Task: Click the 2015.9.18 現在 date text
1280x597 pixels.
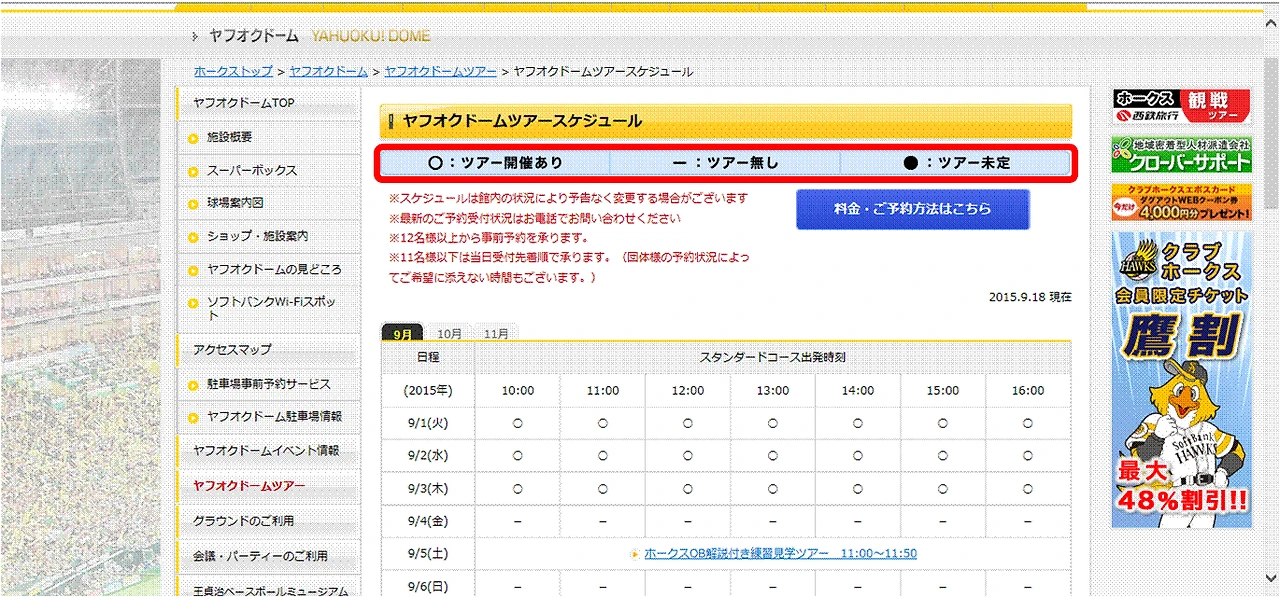Action: point(1030,297)
